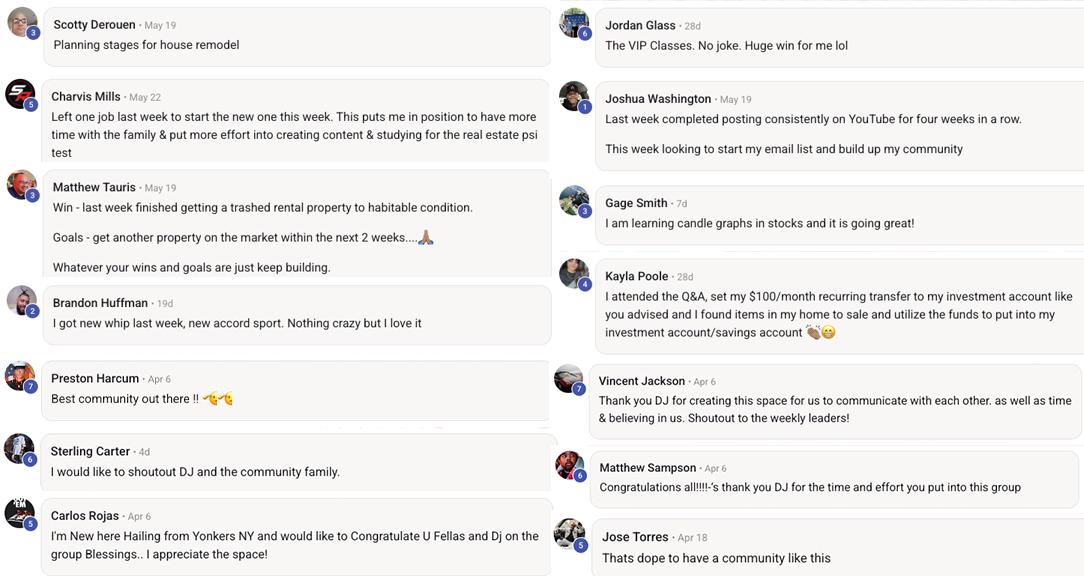Click Charvis Mills' avatar picture

[x=20, y=94]
